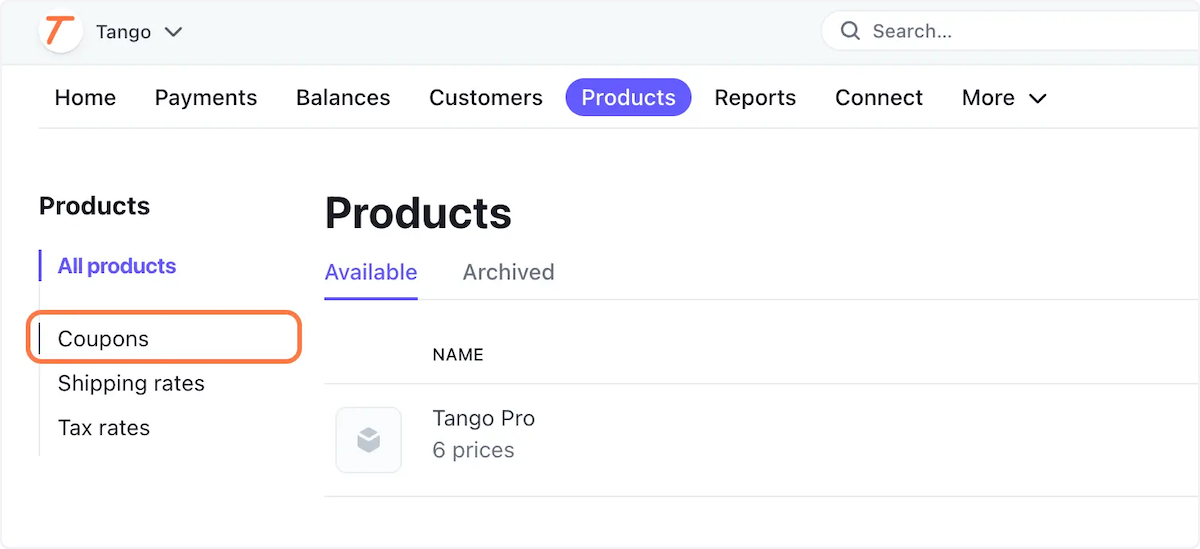Switch to the Available tab
Image resolution: width=1200 pixels, height=549 pixels.
(x=371, y=272)
